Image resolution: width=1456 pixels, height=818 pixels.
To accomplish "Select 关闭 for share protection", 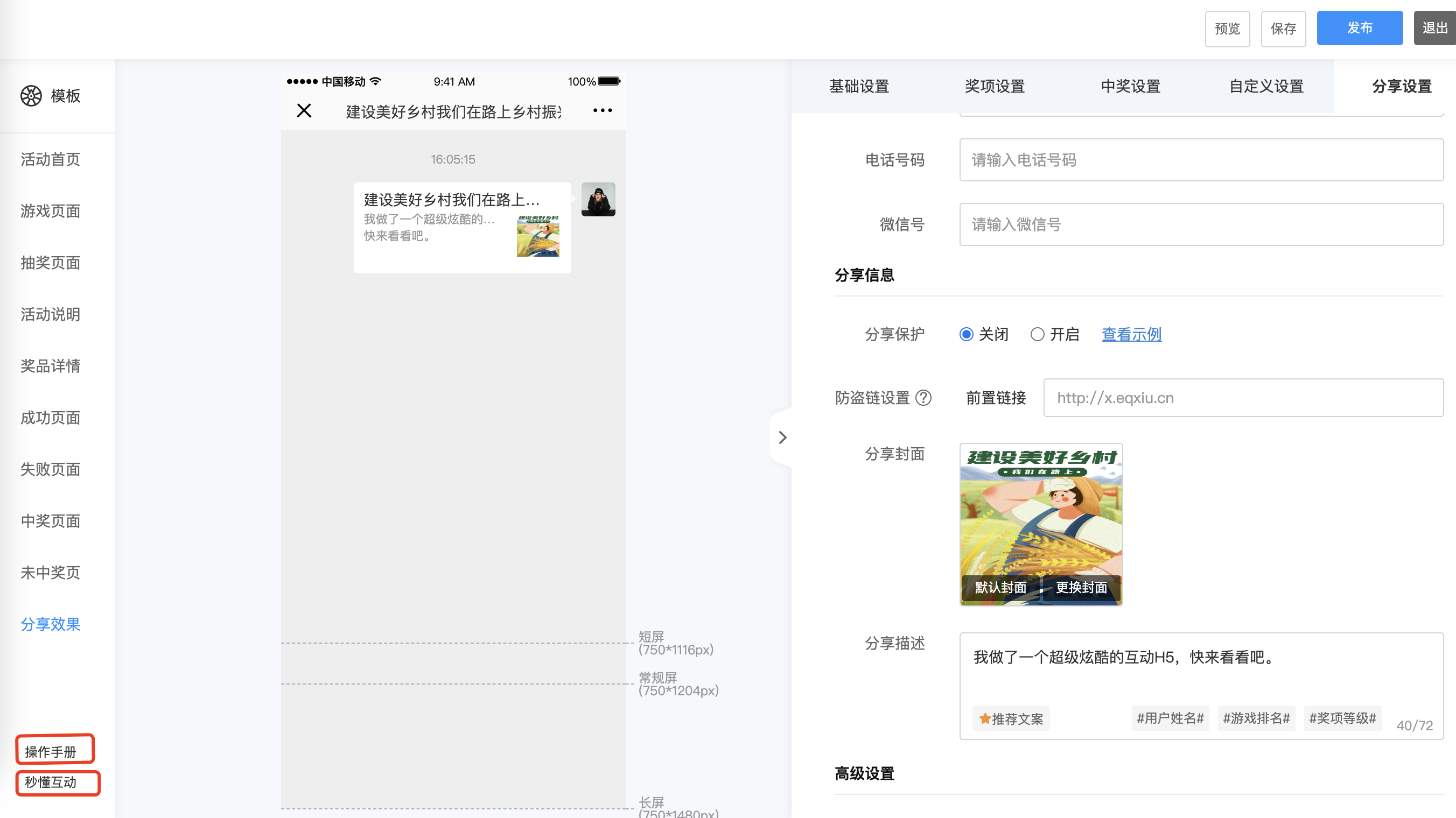I will [x=967, y=334].
